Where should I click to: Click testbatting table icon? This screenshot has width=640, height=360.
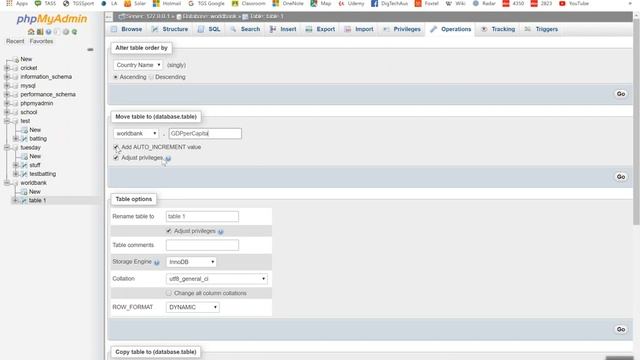[24, 174]
